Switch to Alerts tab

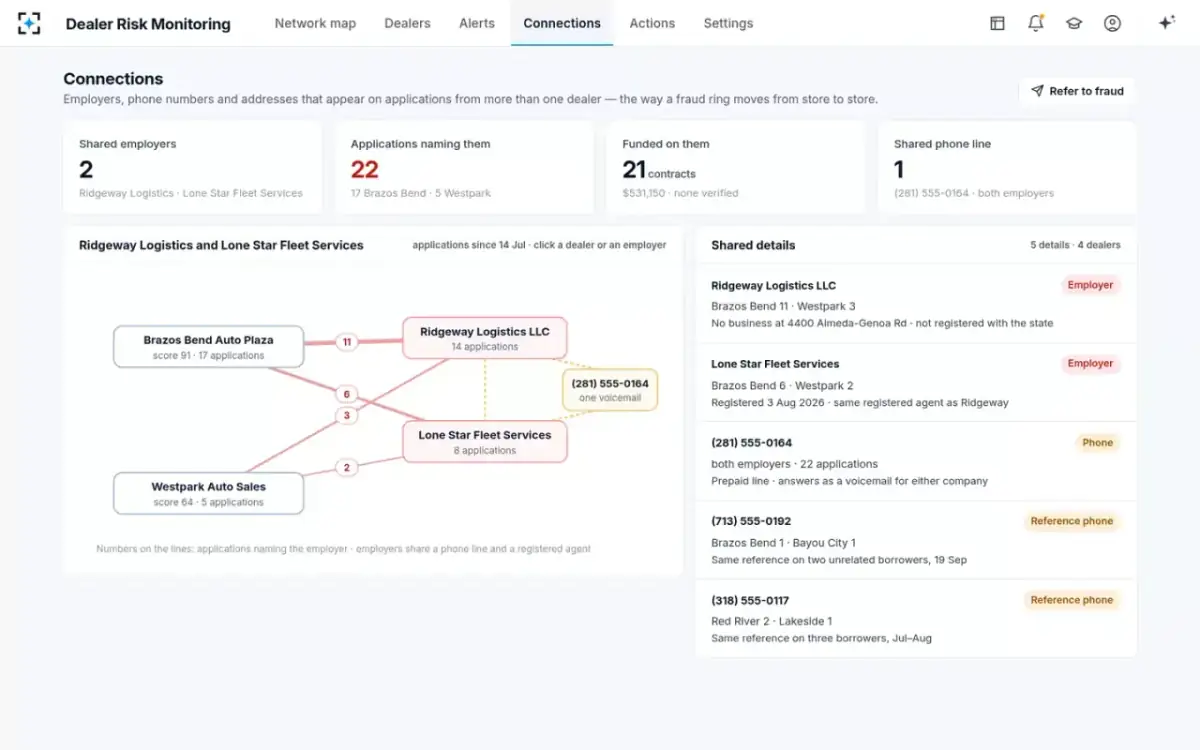pos(477,23)
